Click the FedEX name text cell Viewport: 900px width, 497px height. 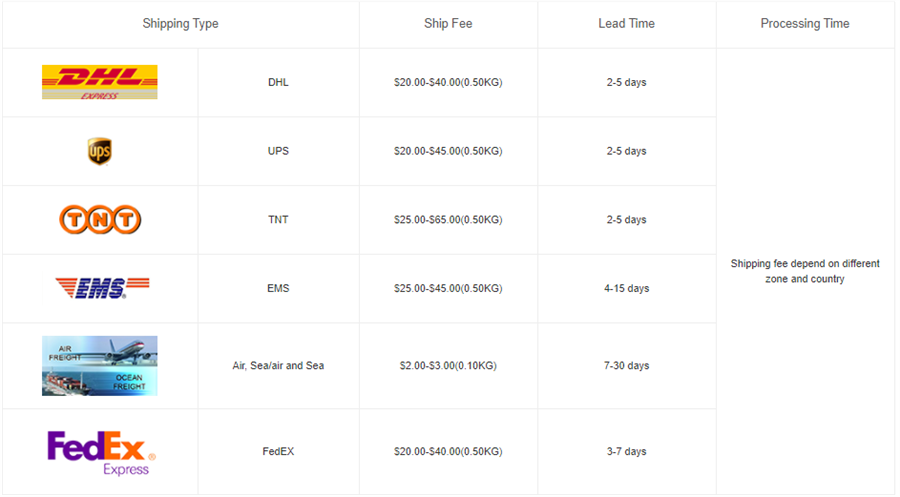pyautogui.click(x=278, y=452)
